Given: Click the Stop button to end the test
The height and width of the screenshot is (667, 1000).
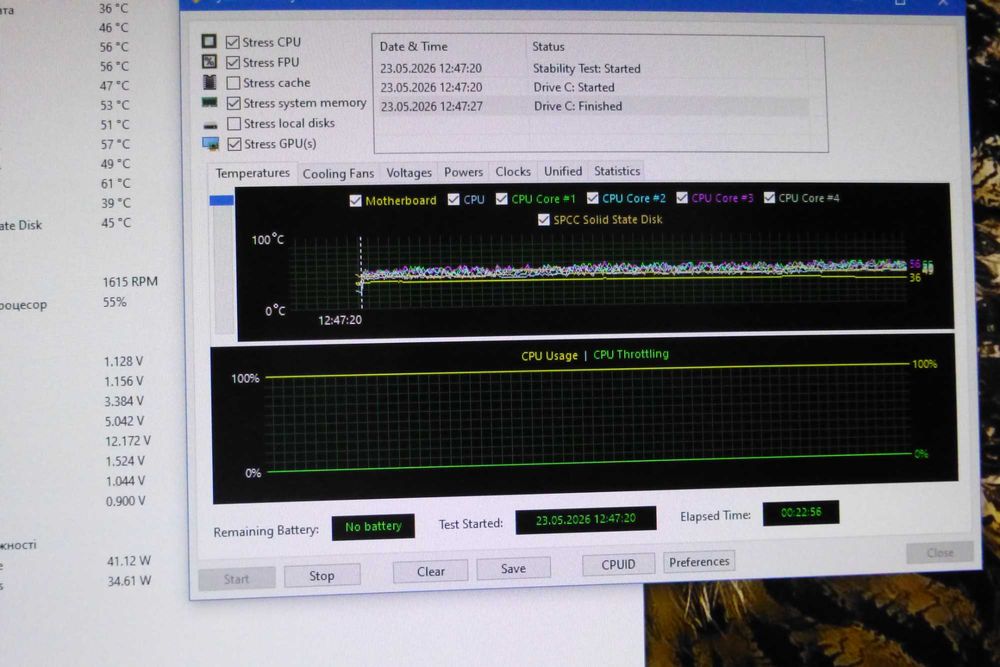Looking at the screenshot, I should click(x=322, y=576).
